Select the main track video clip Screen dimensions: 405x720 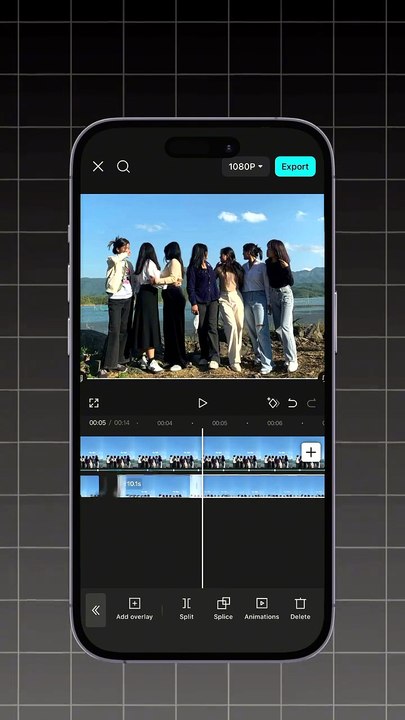tap(202, 453)
